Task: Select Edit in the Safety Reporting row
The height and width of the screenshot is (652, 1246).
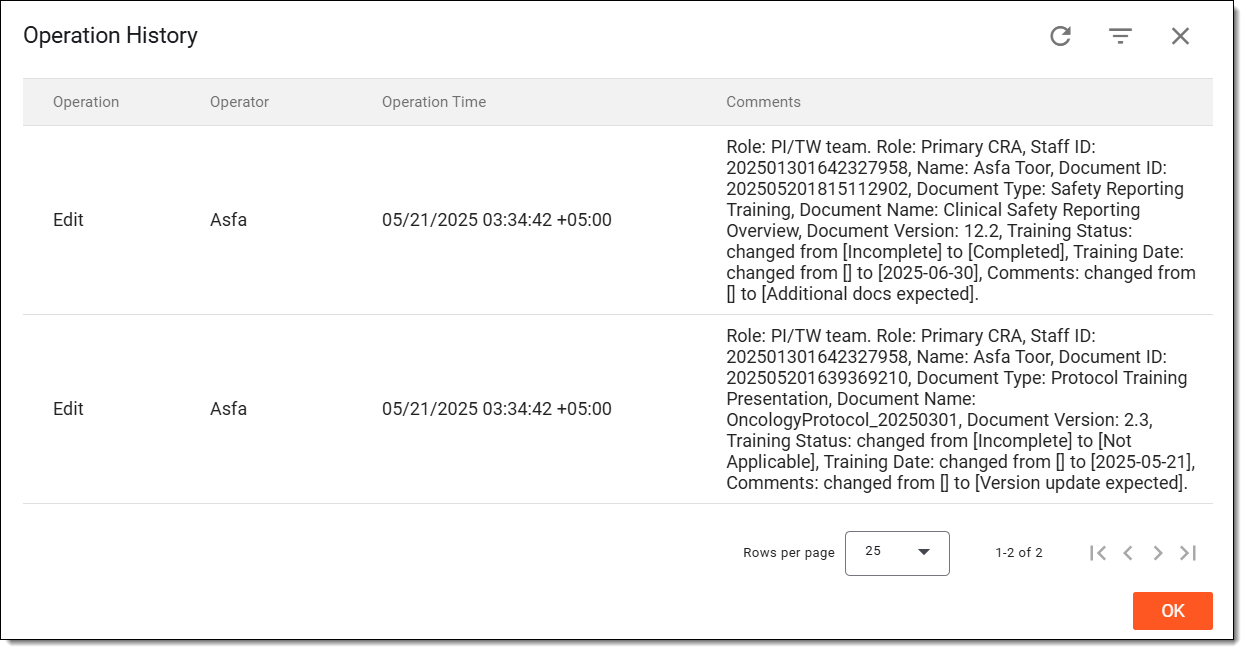Action: (x=68, y=220)
